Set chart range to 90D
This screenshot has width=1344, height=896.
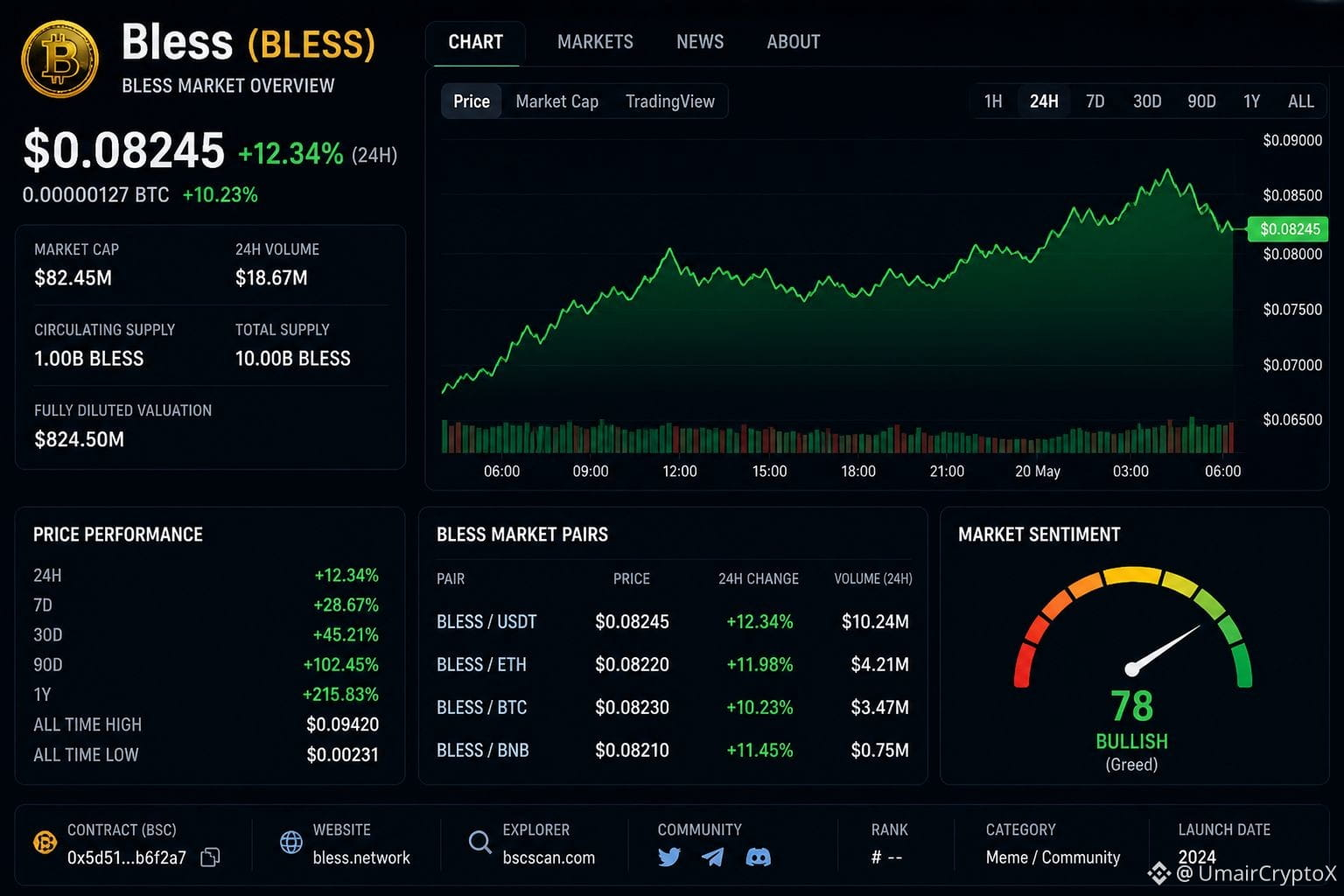click(x=1201, y=101)
